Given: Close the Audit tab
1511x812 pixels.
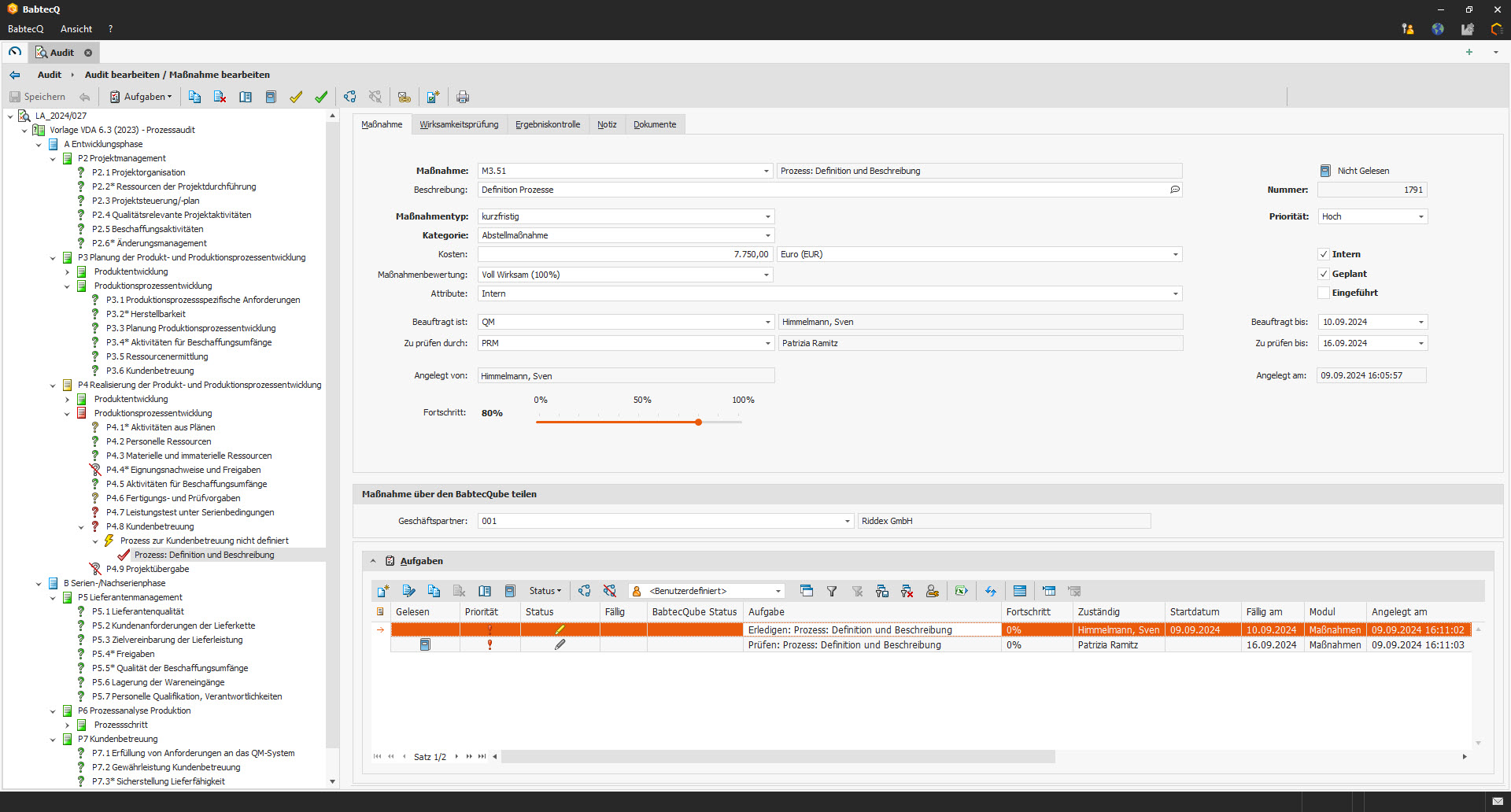Looking at the screenshot, I should pyautogui.click(x=88, y=53).
